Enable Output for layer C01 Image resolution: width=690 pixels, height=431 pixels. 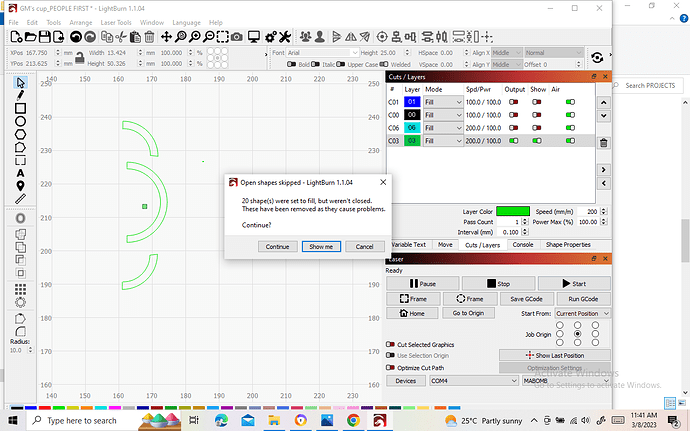point(514,102)
